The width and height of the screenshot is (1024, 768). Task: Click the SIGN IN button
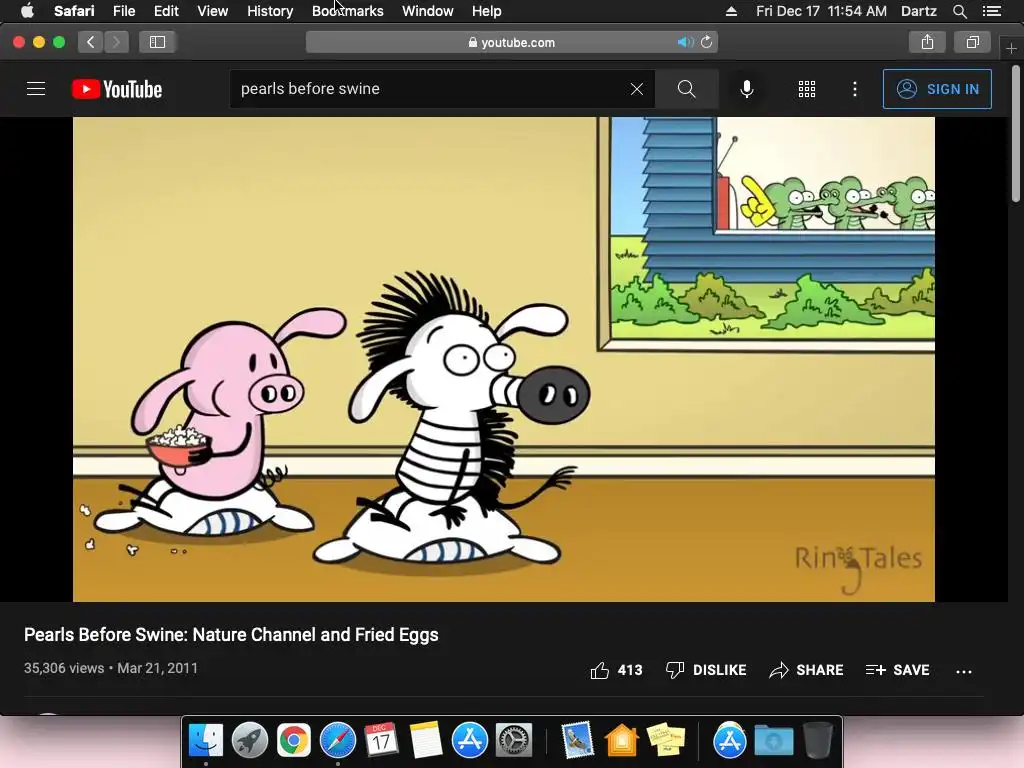937,89
